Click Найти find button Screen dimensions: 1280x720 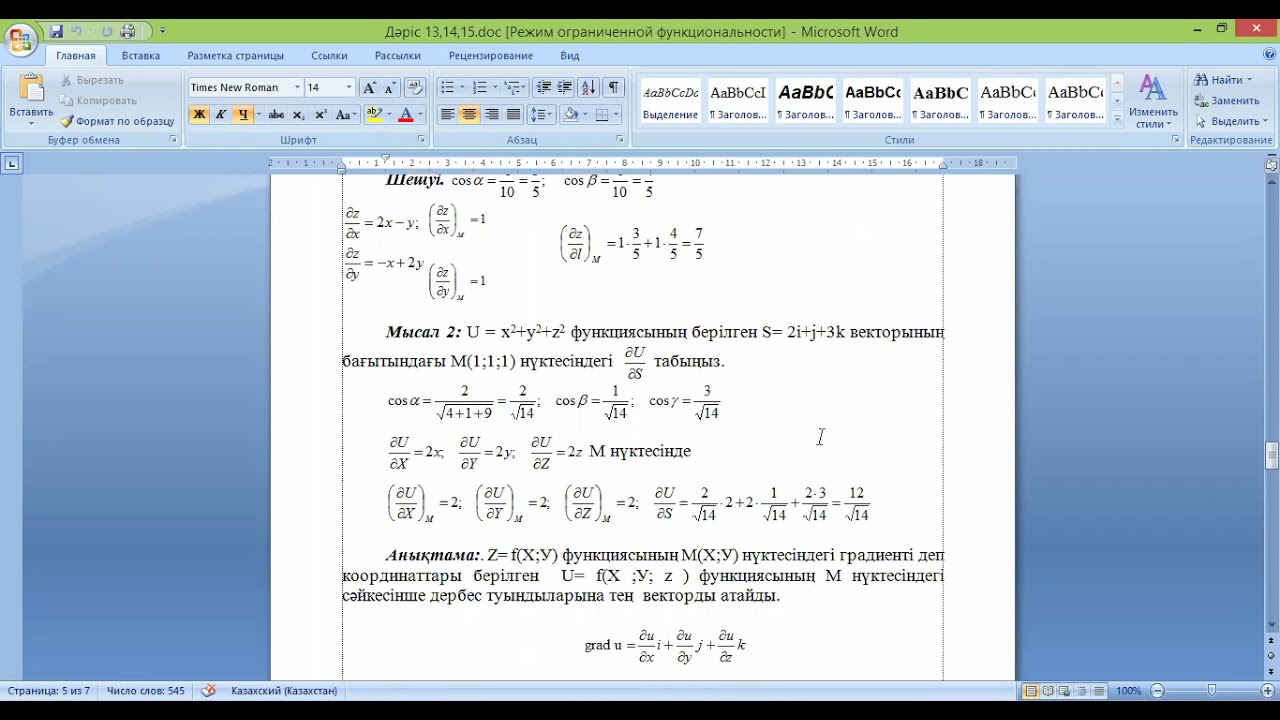[1225, 80]
